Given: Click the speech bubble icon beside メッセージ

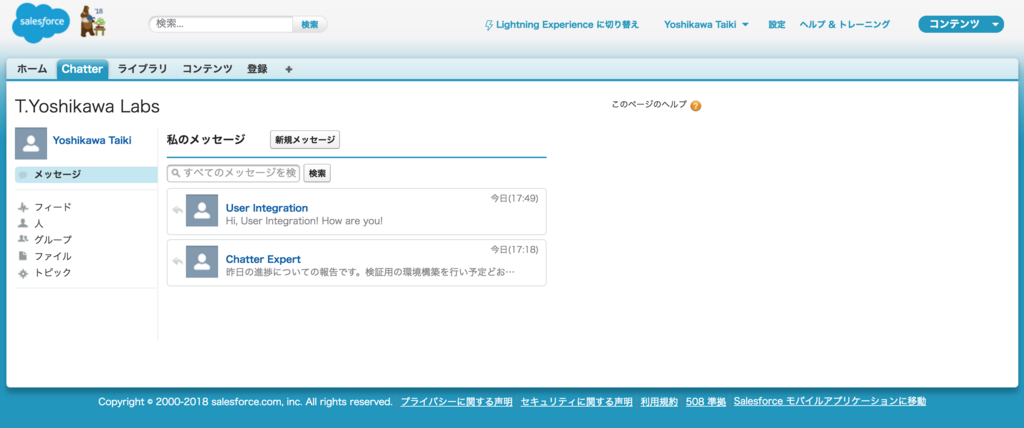Looking at the screenshot, I should 23,175.
